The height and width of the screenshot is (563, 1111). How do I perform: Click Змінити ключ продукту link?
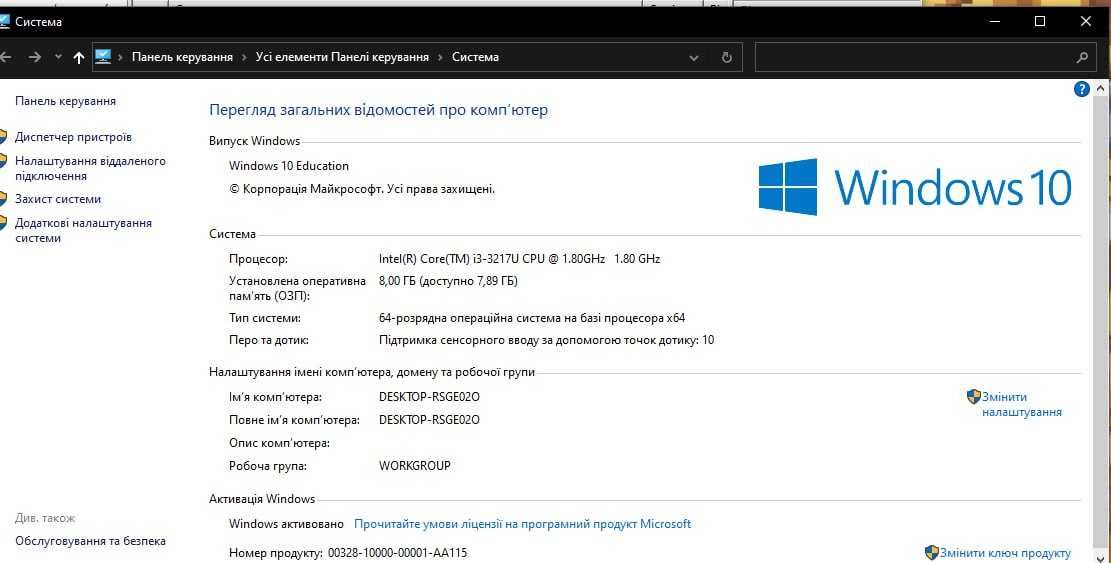[1005, 553]
